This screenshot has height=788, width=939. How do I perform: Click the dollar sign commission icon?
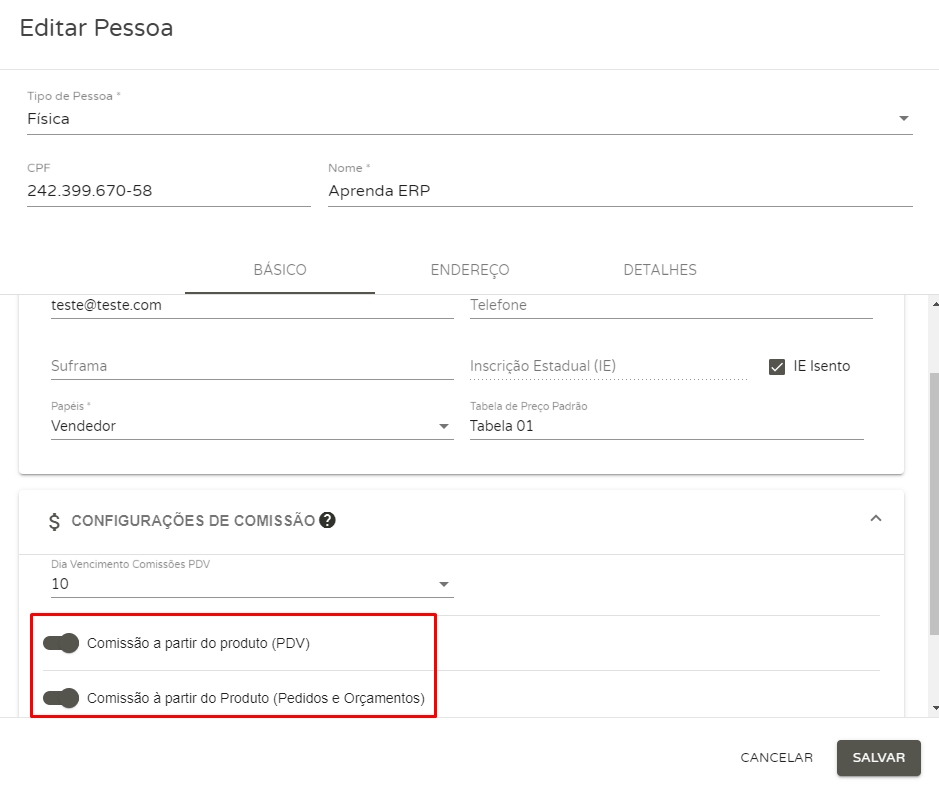pos(54,521)
